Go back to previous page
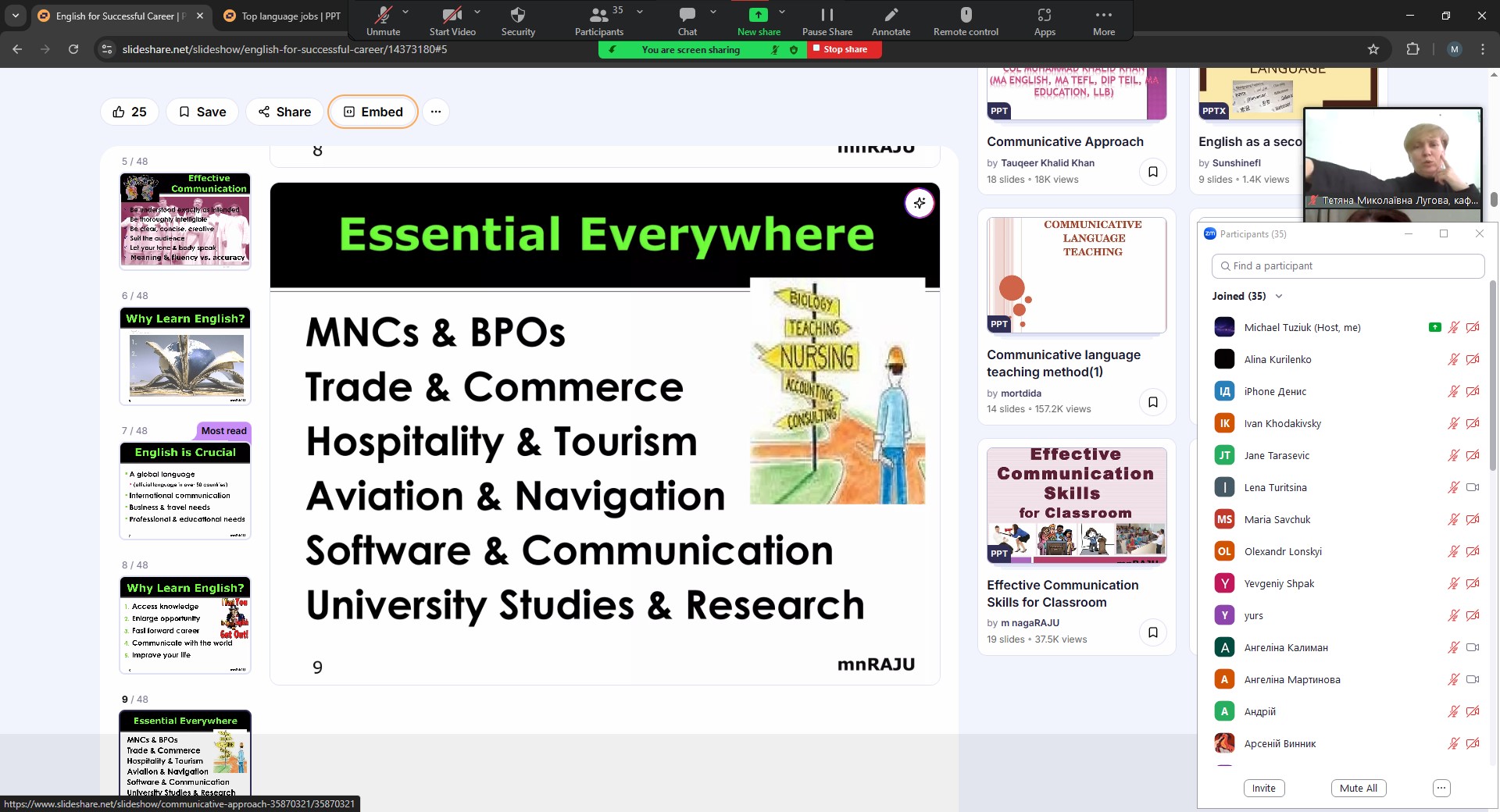Screen dimensions: 1500x812 pos(17,49)
